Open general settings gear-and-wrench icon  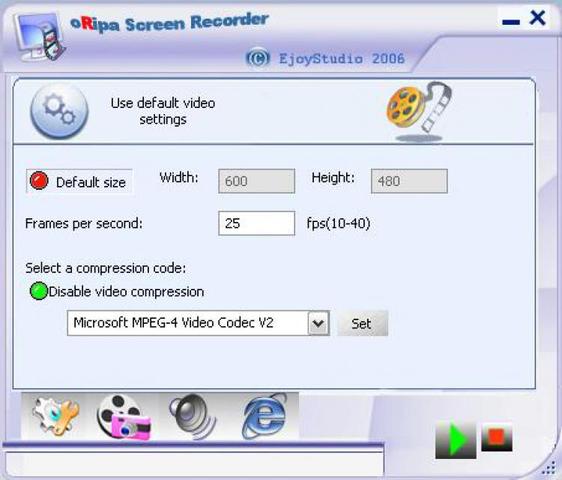coord(56,416)
